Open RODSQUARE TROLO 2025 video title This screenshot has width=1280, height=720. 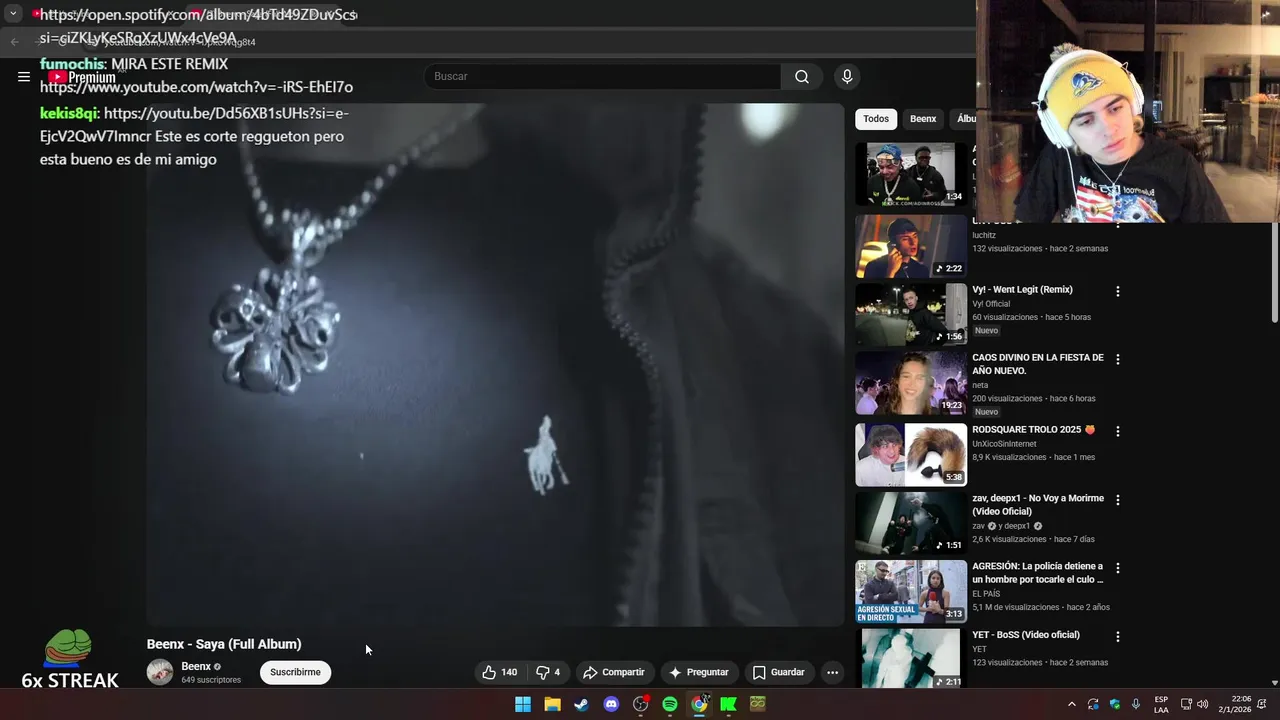point(1033,430)
